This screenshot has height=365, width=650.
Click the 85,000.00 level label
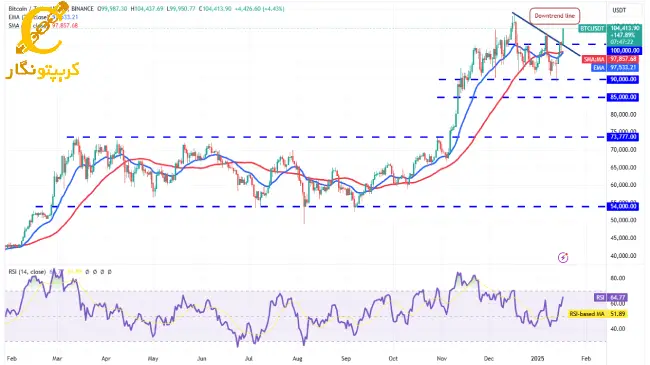[x=623, y=97]
